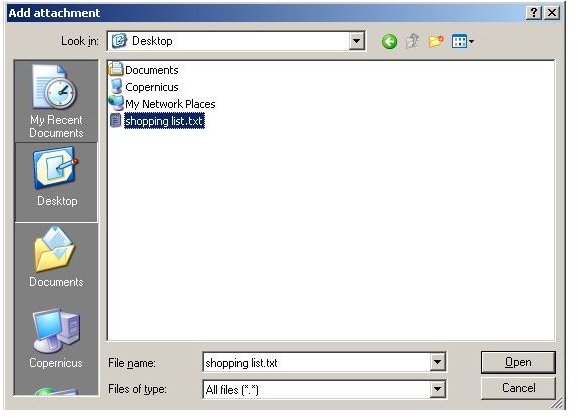Click into the File name text field
This screenshot has height=418, width=578.
click(317, 362)
